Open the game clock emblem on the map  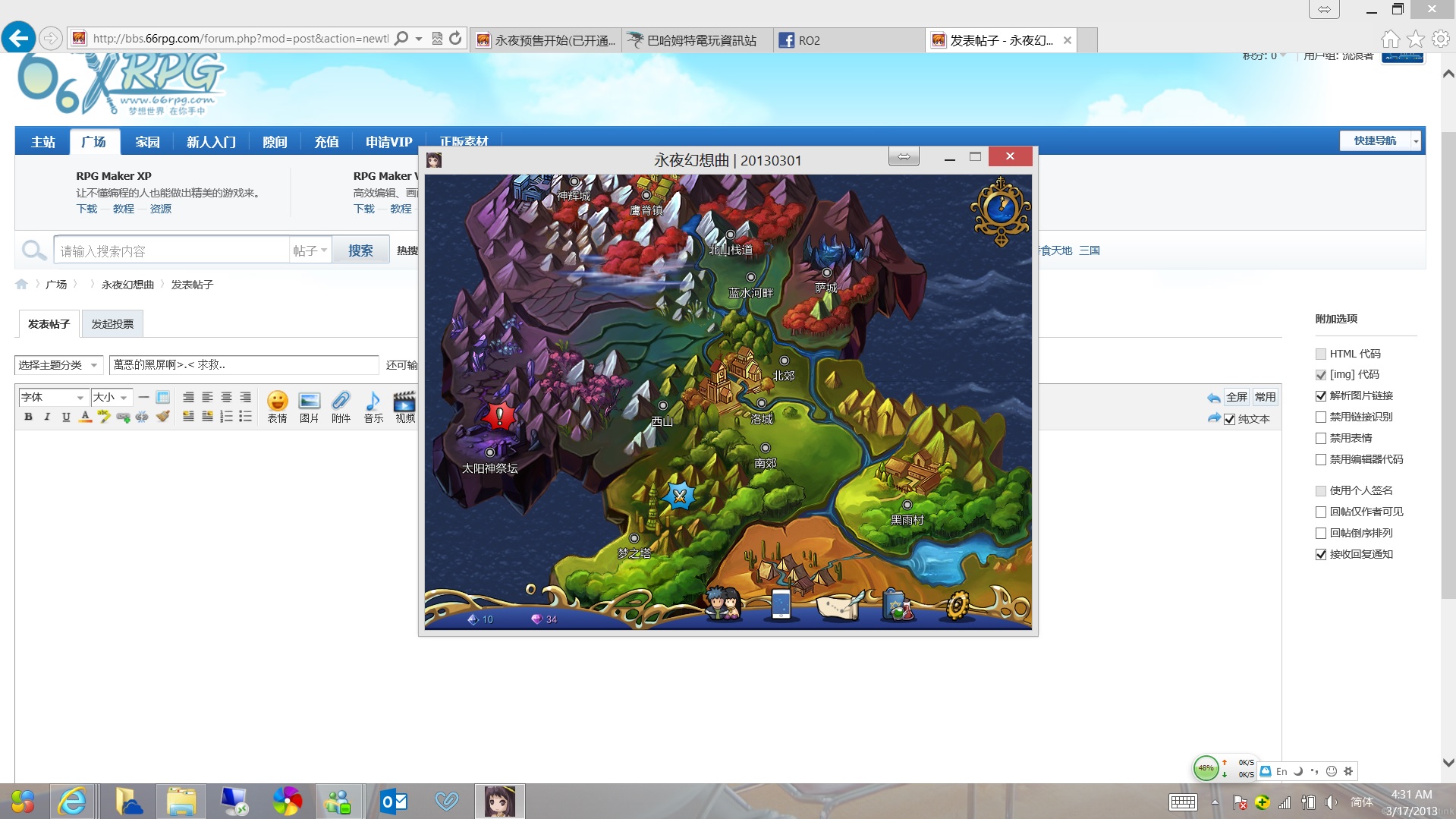coord(1001,212)
